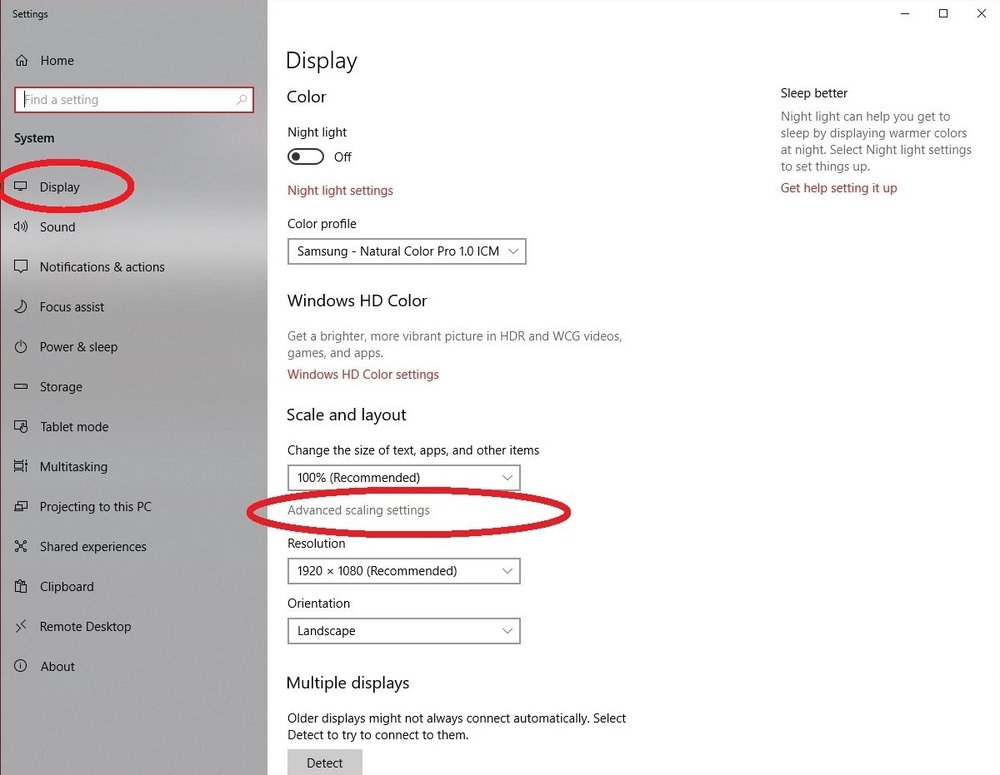Open Night light settings link
Screen dimensions: 1000x775
click(x=340, y=191)
